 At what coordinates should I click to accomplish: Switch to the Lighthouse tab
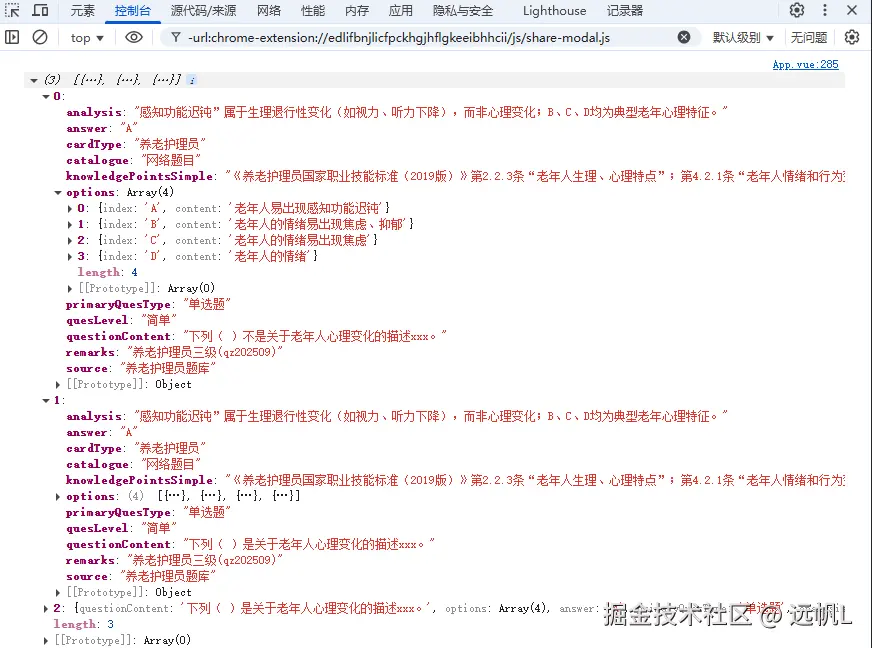click(554, 11)
